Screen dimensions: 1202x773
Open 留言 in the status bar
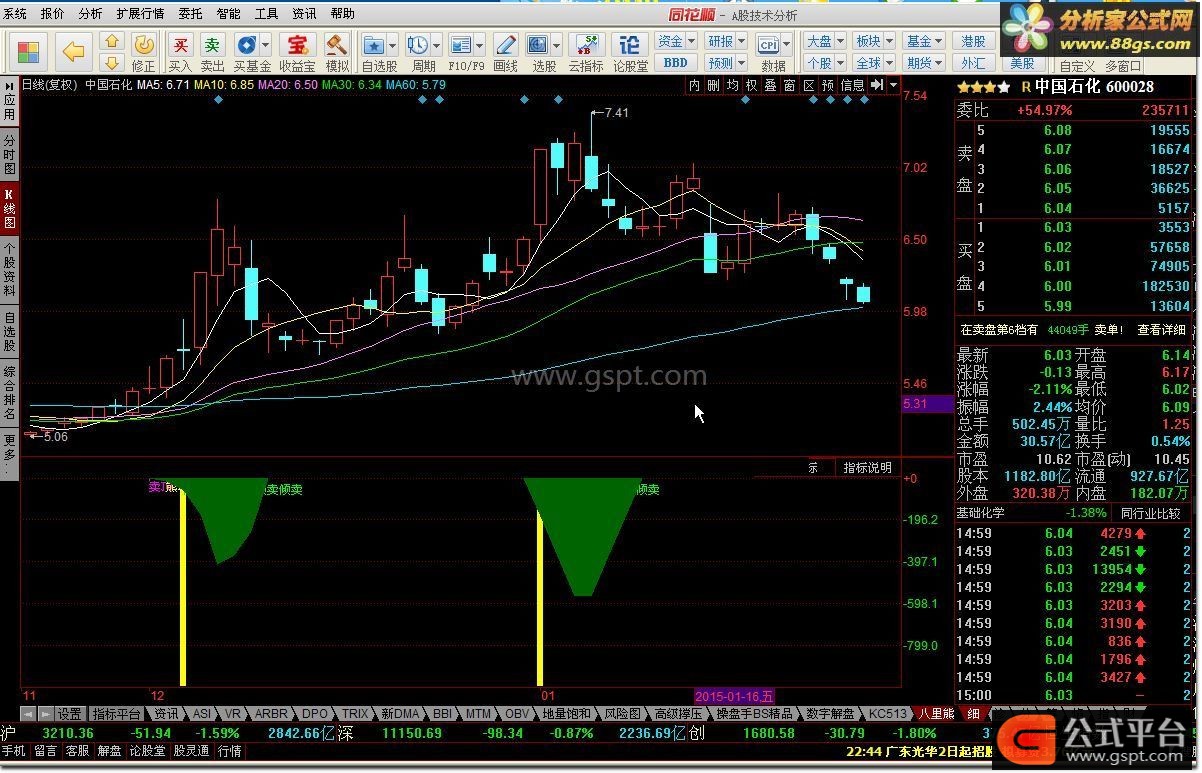[45, 750]
